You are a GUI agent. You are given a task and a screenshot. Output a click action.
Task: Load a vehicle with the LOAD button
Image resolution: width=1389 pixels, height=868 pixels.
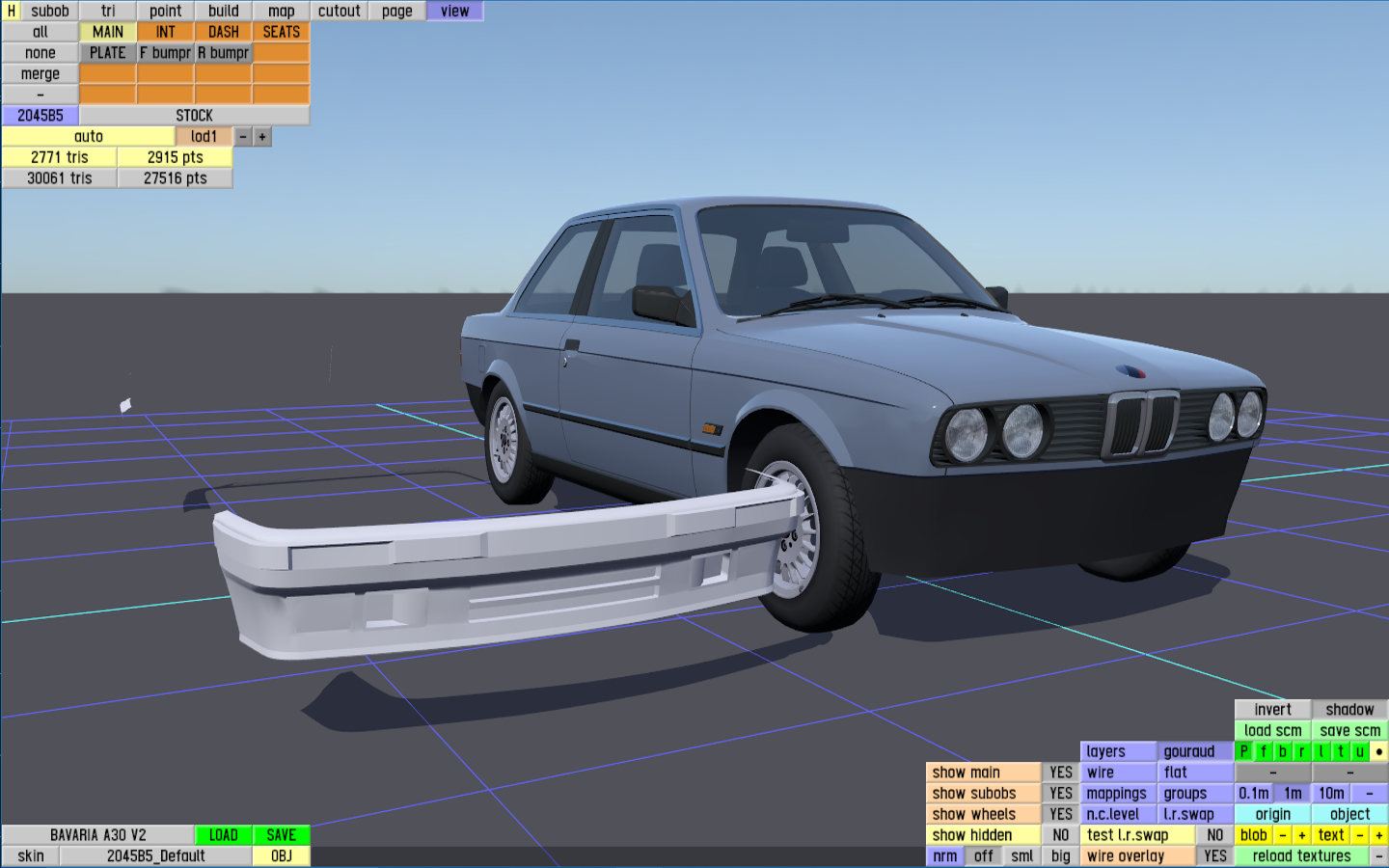(224, 835)
